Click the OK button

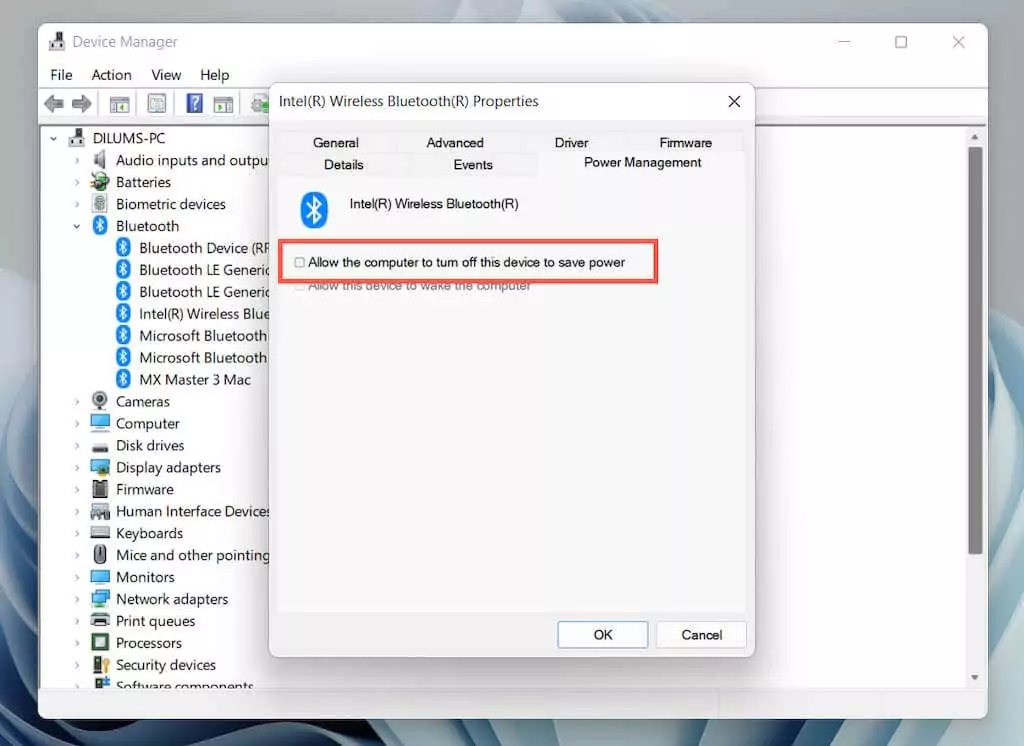coord(603,635)
